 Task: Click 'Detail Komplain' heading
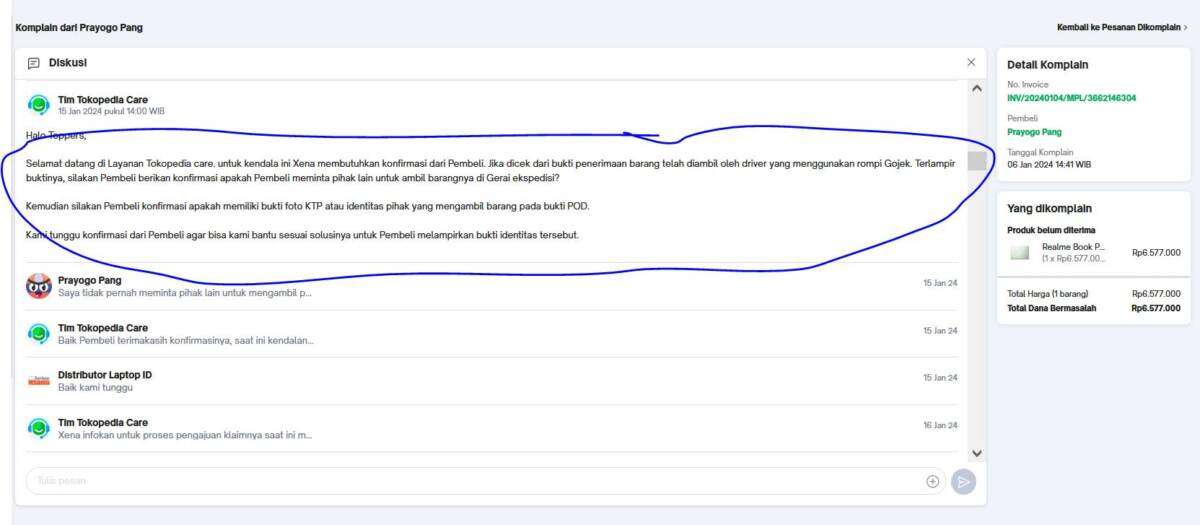tap(1047, 65)
